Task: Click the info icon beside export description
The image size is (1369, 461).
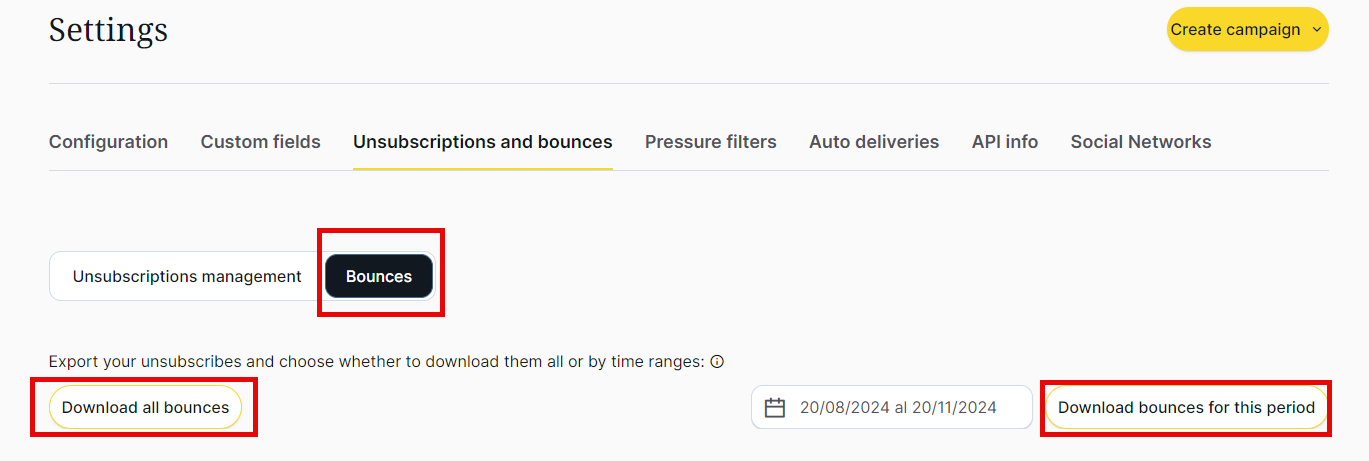Action: tap(717, 362)
